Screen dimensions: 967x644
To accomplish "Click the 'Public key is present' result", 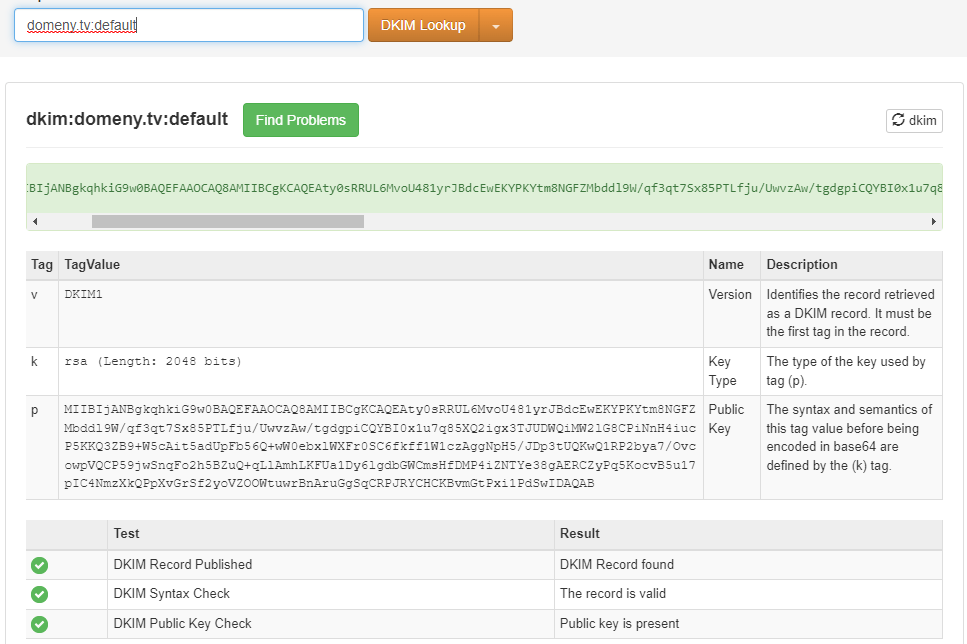I will tap(619, 624).
